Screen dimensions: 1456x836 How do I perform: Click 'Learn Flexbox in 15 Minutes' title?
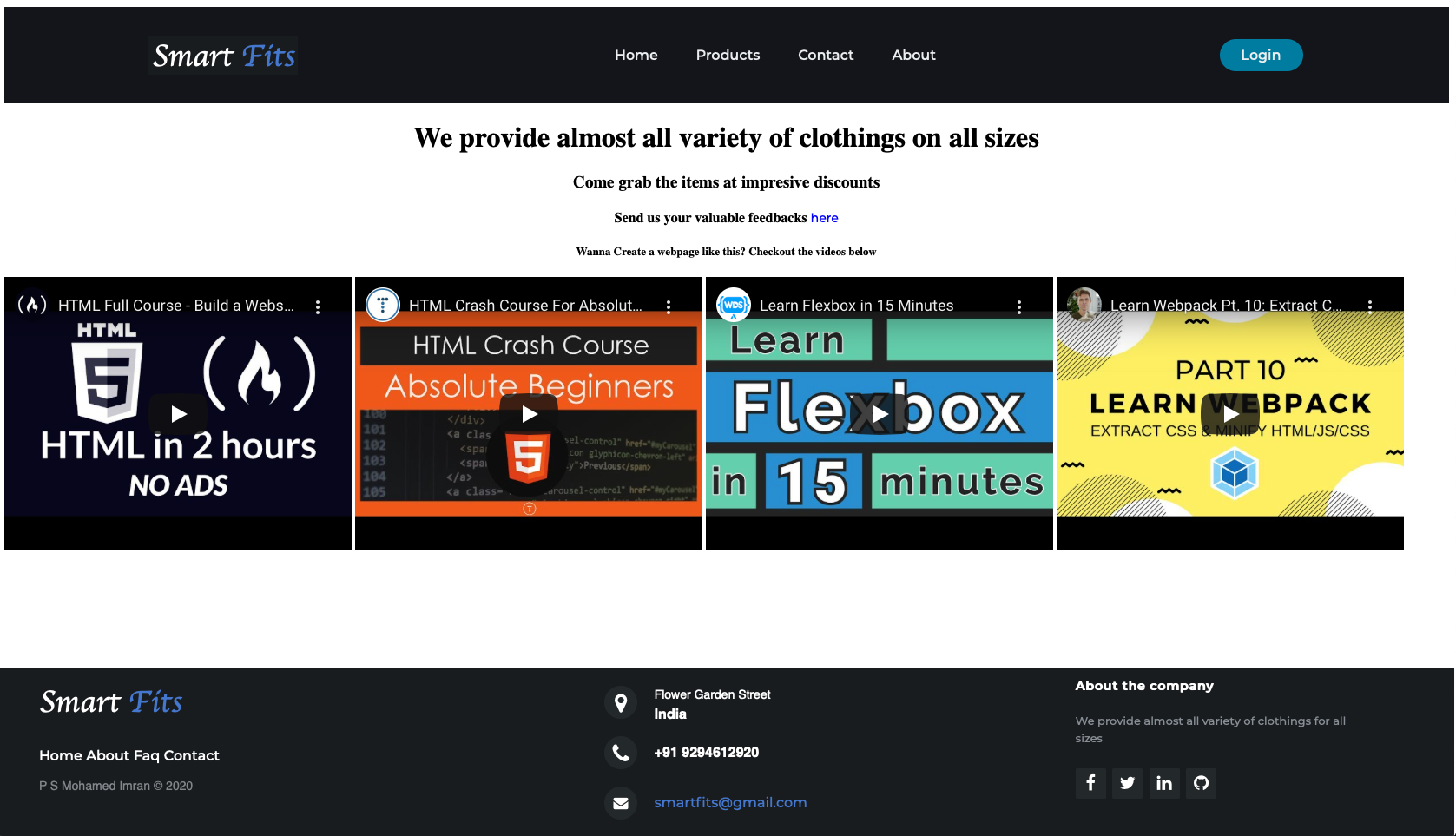click(x=856, y=306)
